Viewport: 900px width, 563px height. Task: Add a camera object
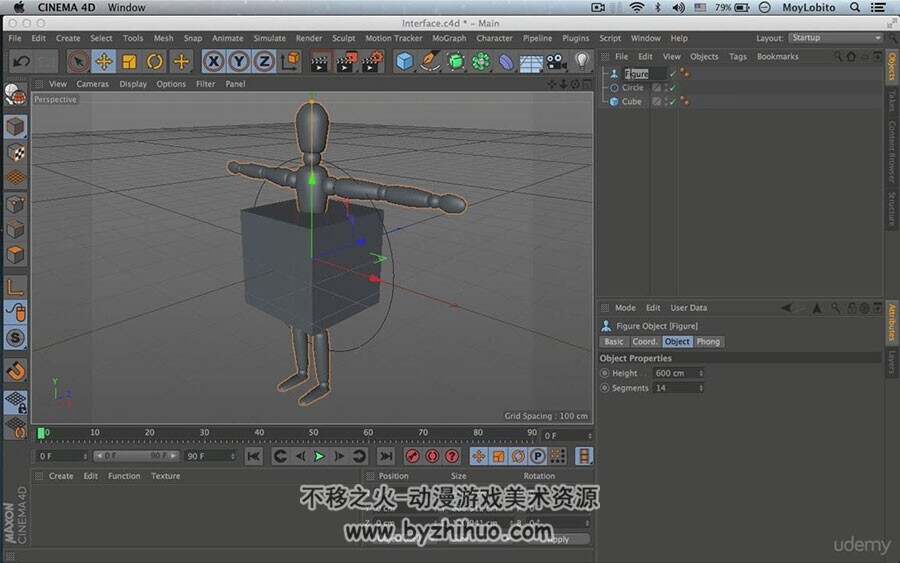coord(556,61)
